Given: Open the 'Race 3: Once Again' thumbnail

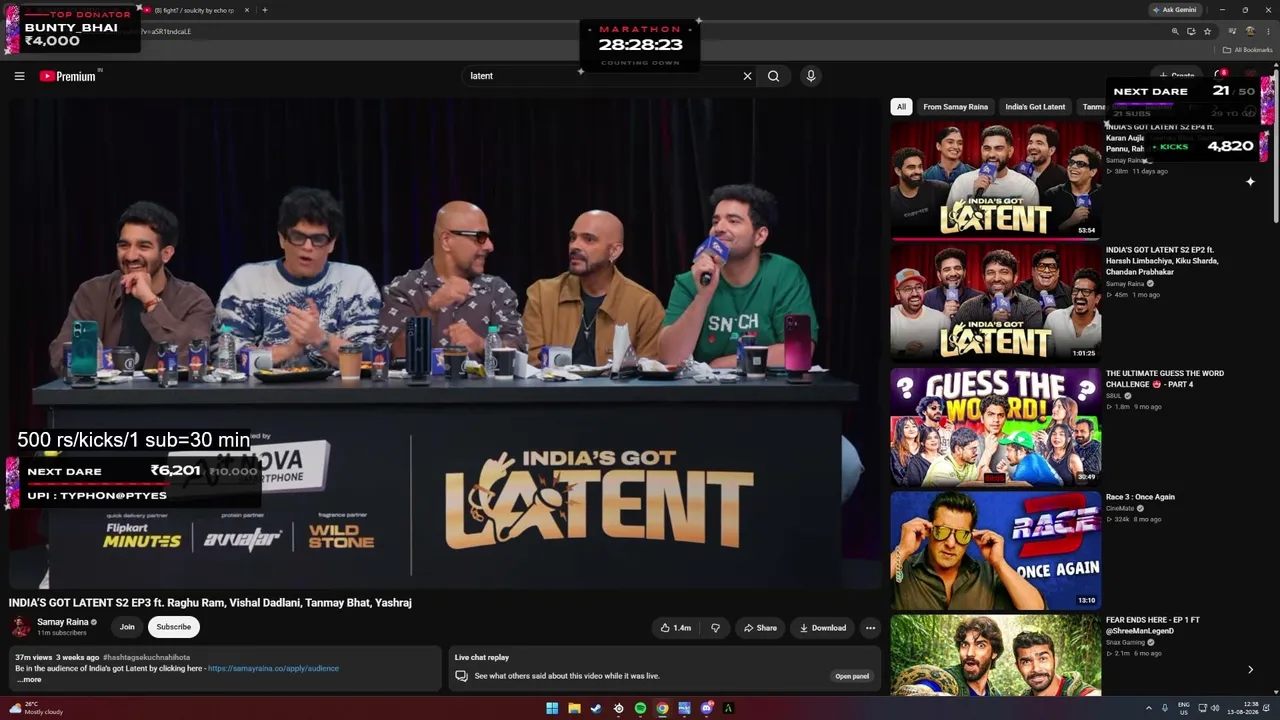Looking at the screenshot, I should click(995, 549).
